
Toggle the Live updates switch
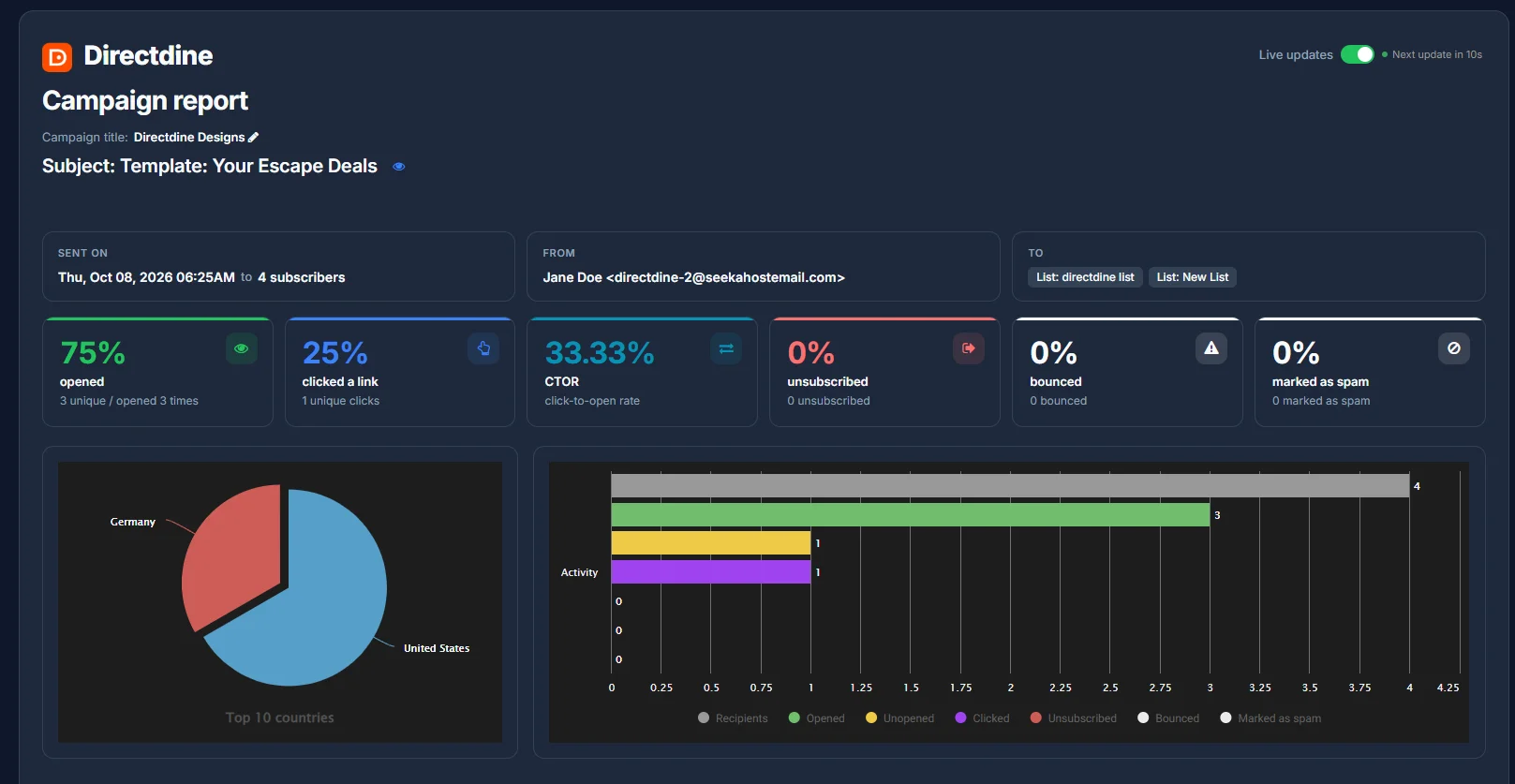[x=1357, y=54]
